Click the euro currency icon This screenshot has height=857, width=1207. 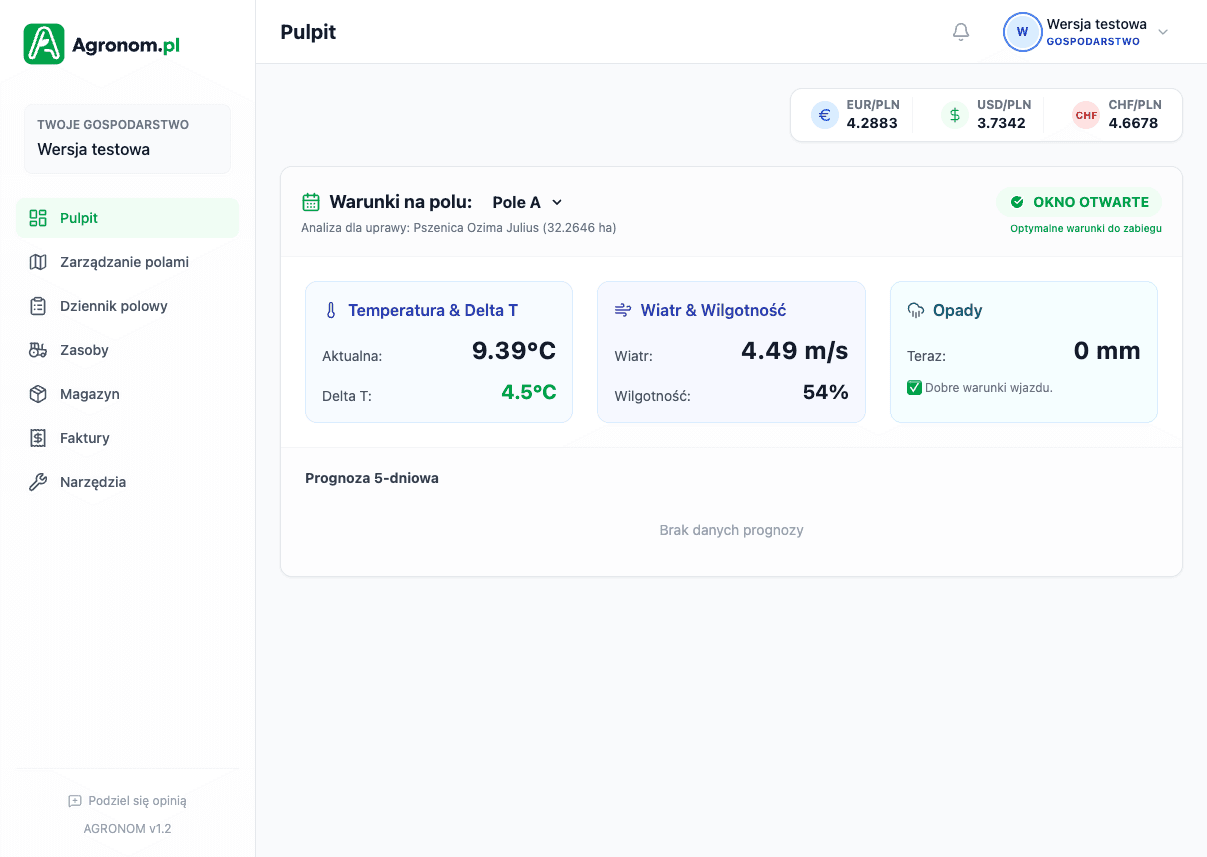click(x=825, y=115)
